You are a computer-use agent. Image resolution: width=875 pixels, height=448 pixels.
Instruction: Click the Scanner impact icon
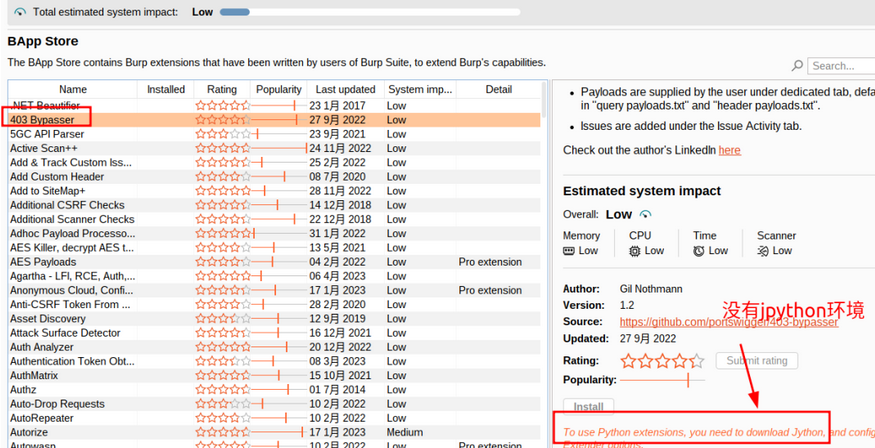pyautogui.click(x=763, y=251)
